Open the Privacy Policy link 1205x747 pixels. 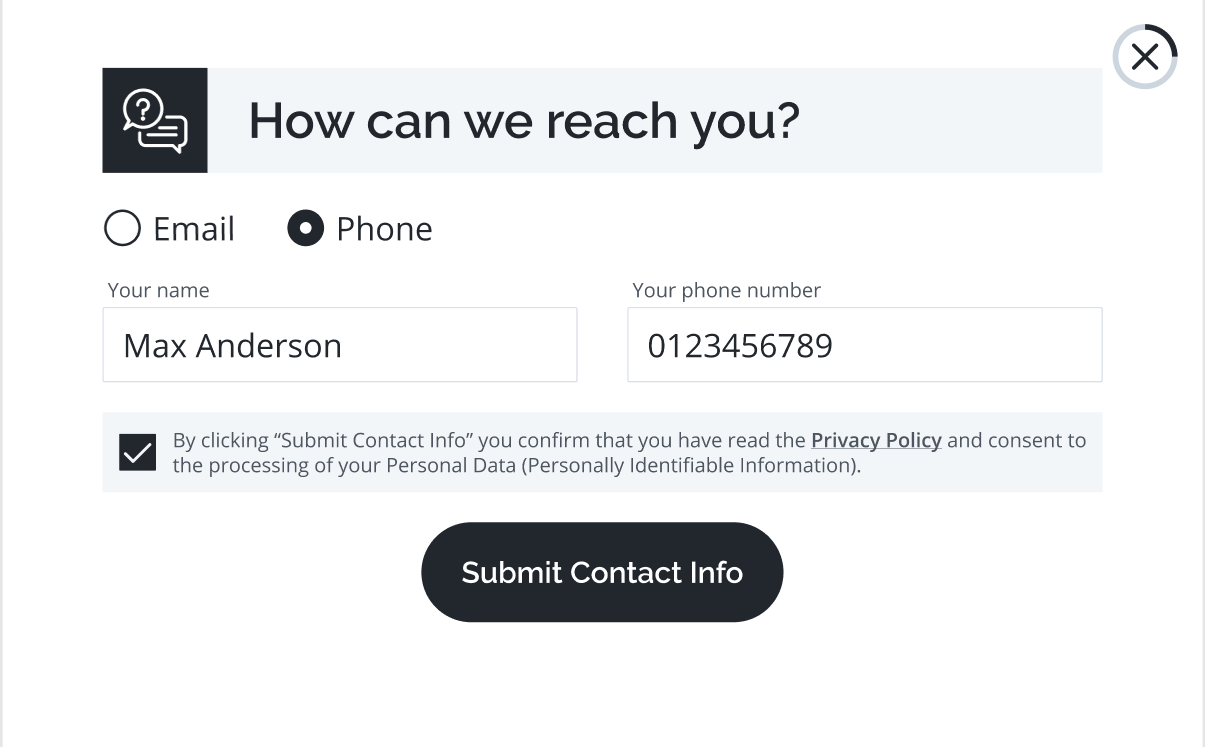point(876,440)
